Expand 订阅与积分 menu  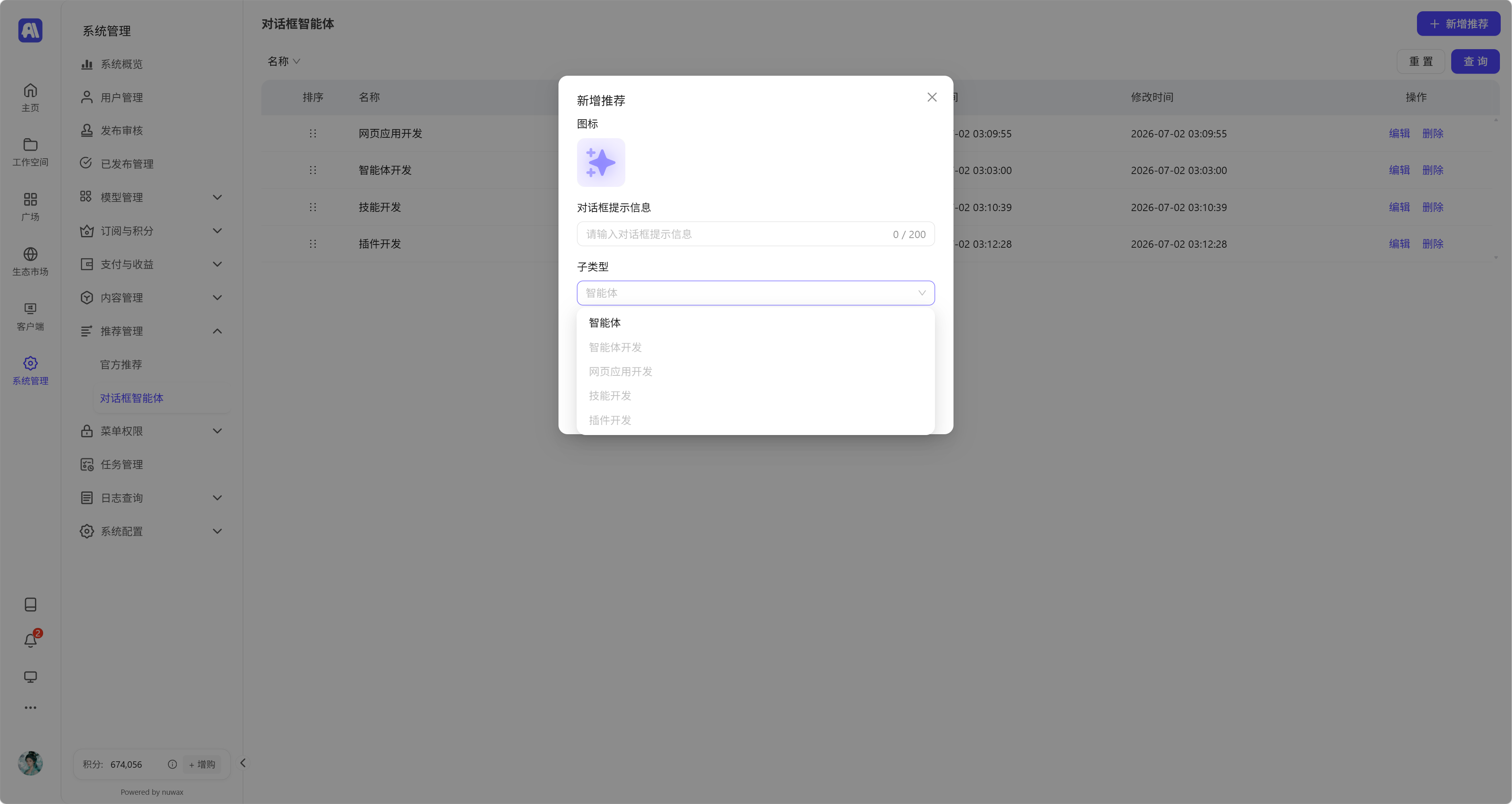(151, 231)
